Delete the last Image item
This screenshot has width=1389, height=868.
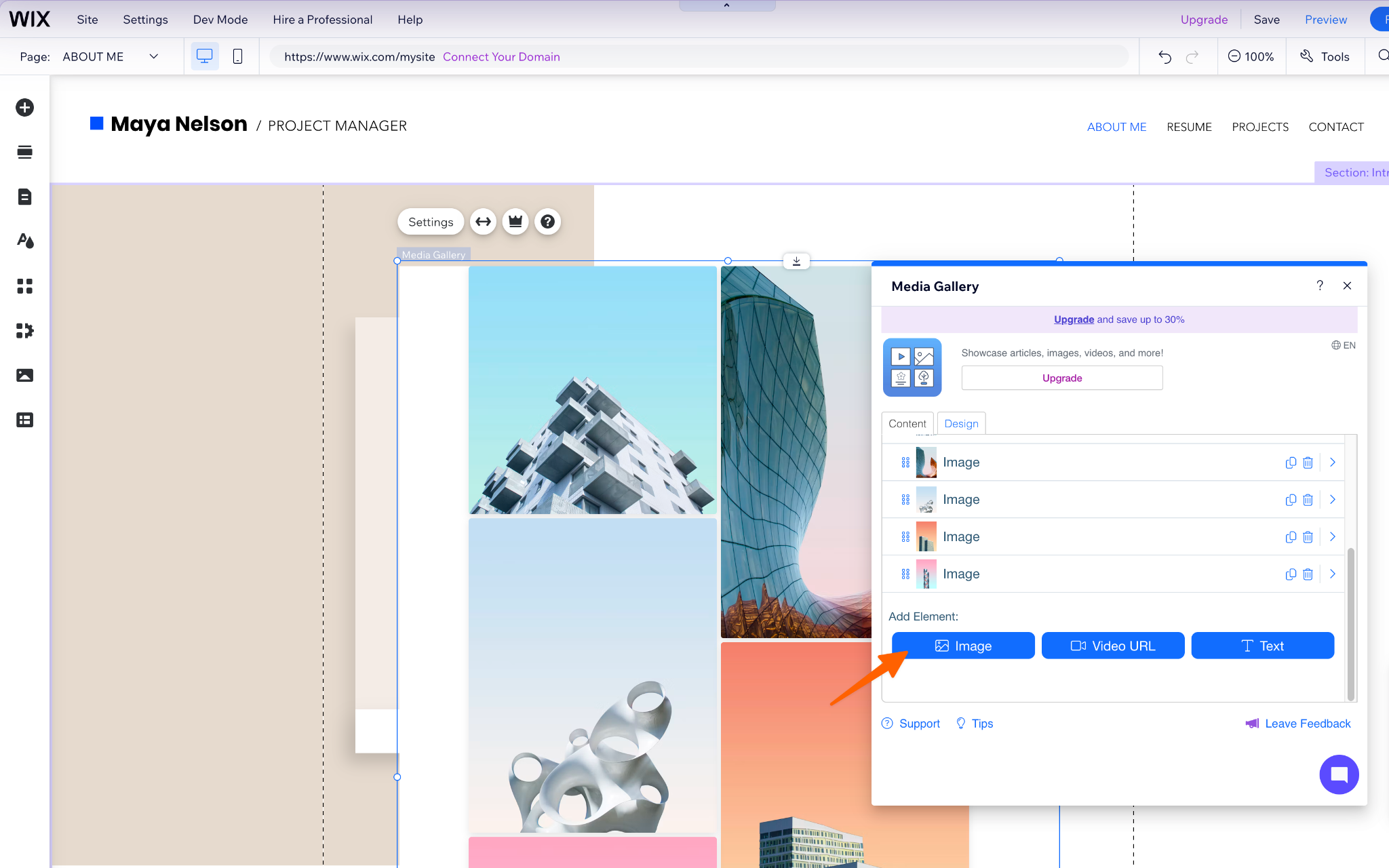pyautogui.click(x=1308, y=574)
